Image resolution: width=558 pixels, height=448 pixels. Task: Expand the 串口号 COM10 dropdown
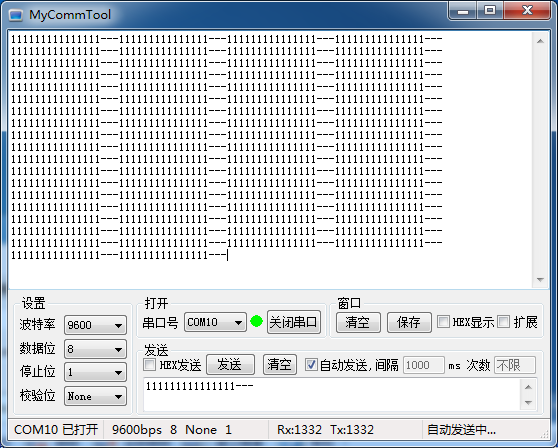pos(215,322)
